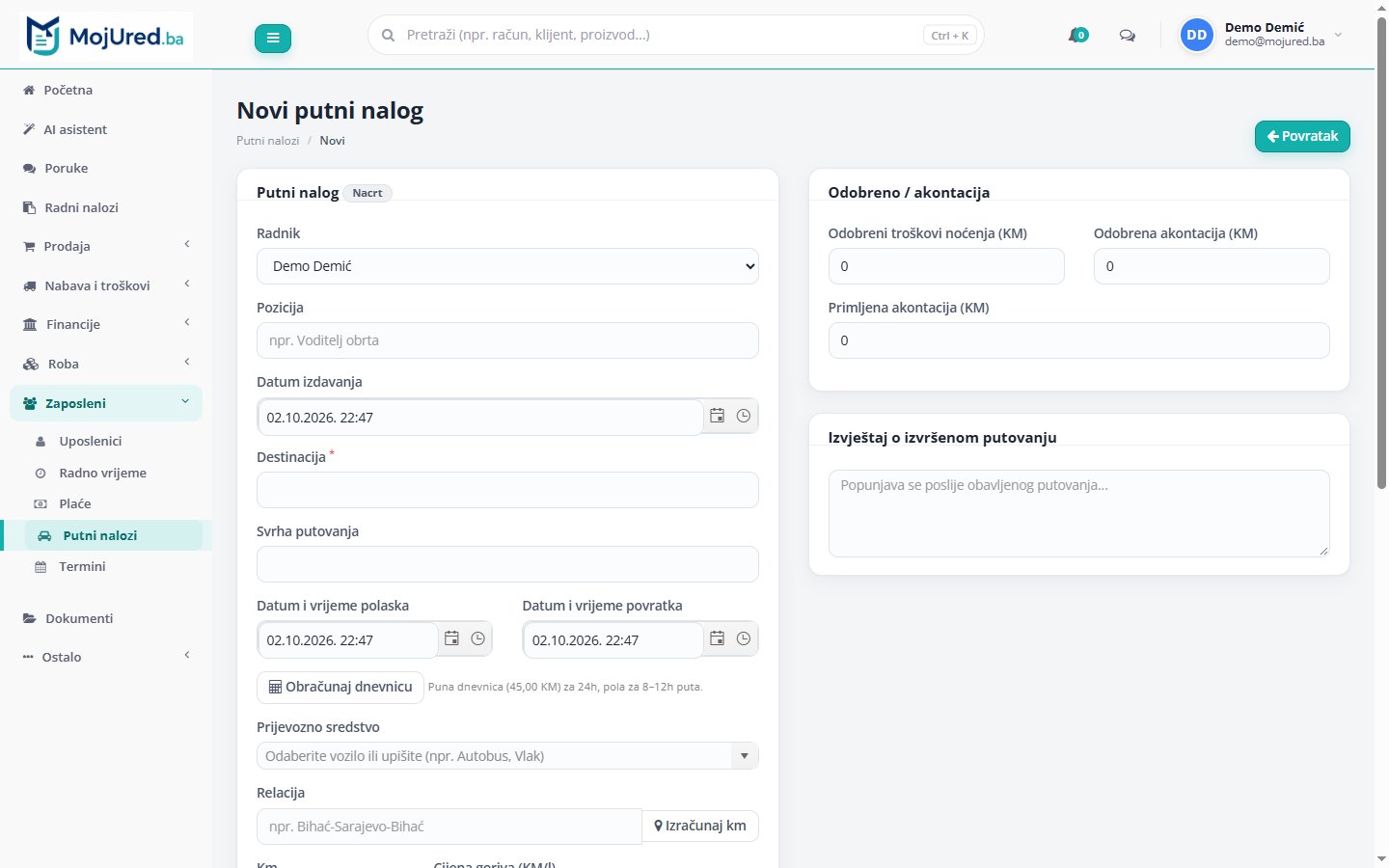
Task: Open calendar picker for Datum i vrijeme povratka
Action: click(x=717, y=638)
